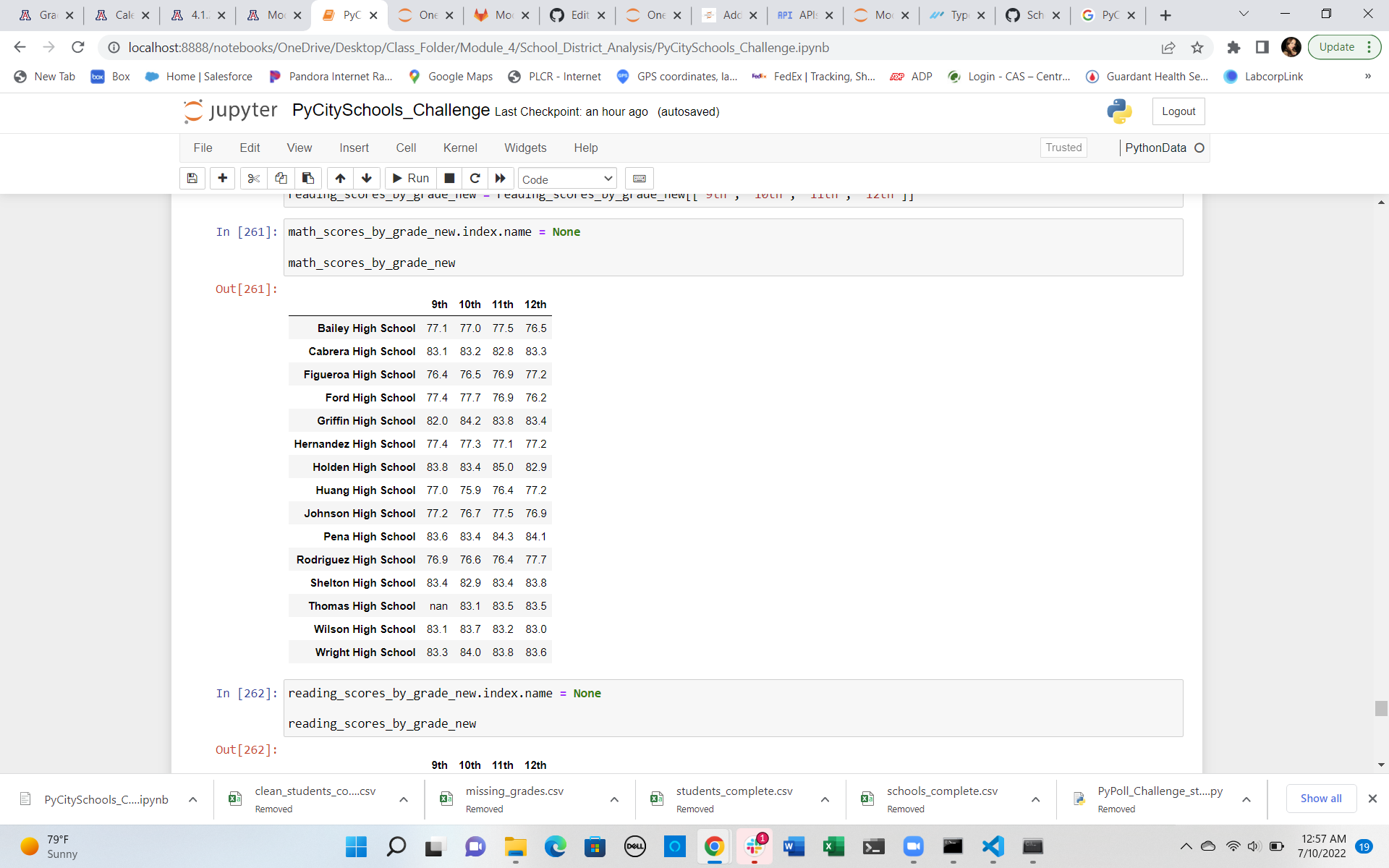Click the notebook vertical scrollbar

pos(1380,709)
